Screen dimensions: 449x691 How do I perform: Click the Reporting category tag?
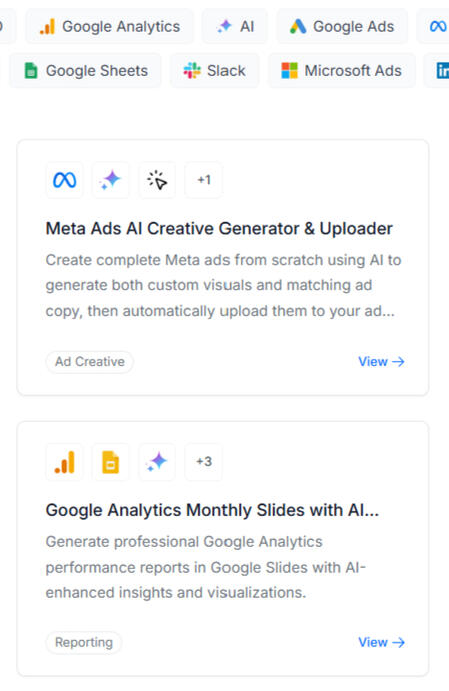pyautogui.click(x=84, y=643)
